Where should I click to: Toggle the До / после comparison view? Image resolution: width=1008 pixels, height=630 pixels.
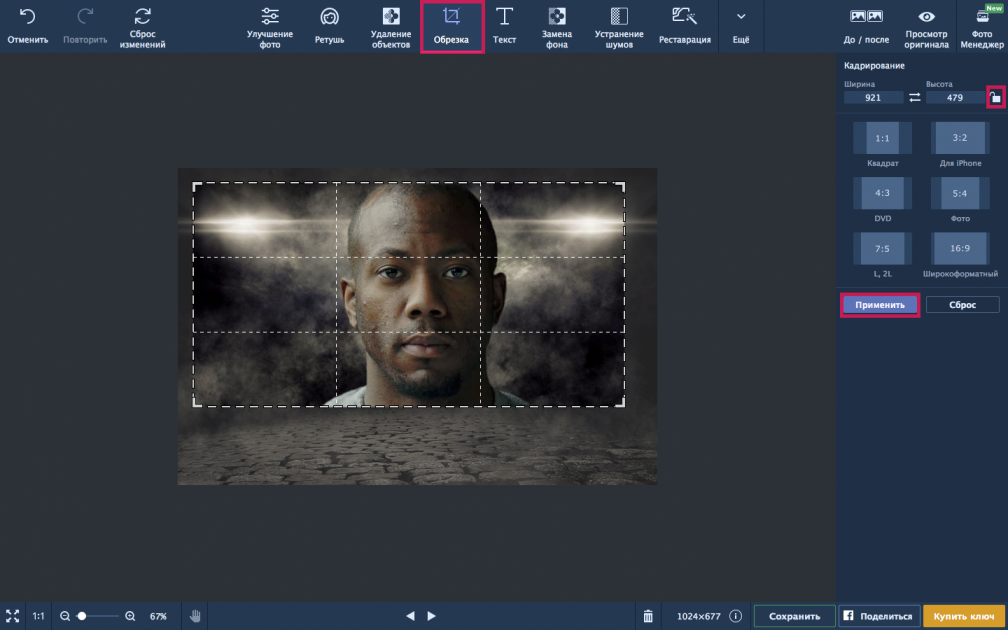[866, 27]
